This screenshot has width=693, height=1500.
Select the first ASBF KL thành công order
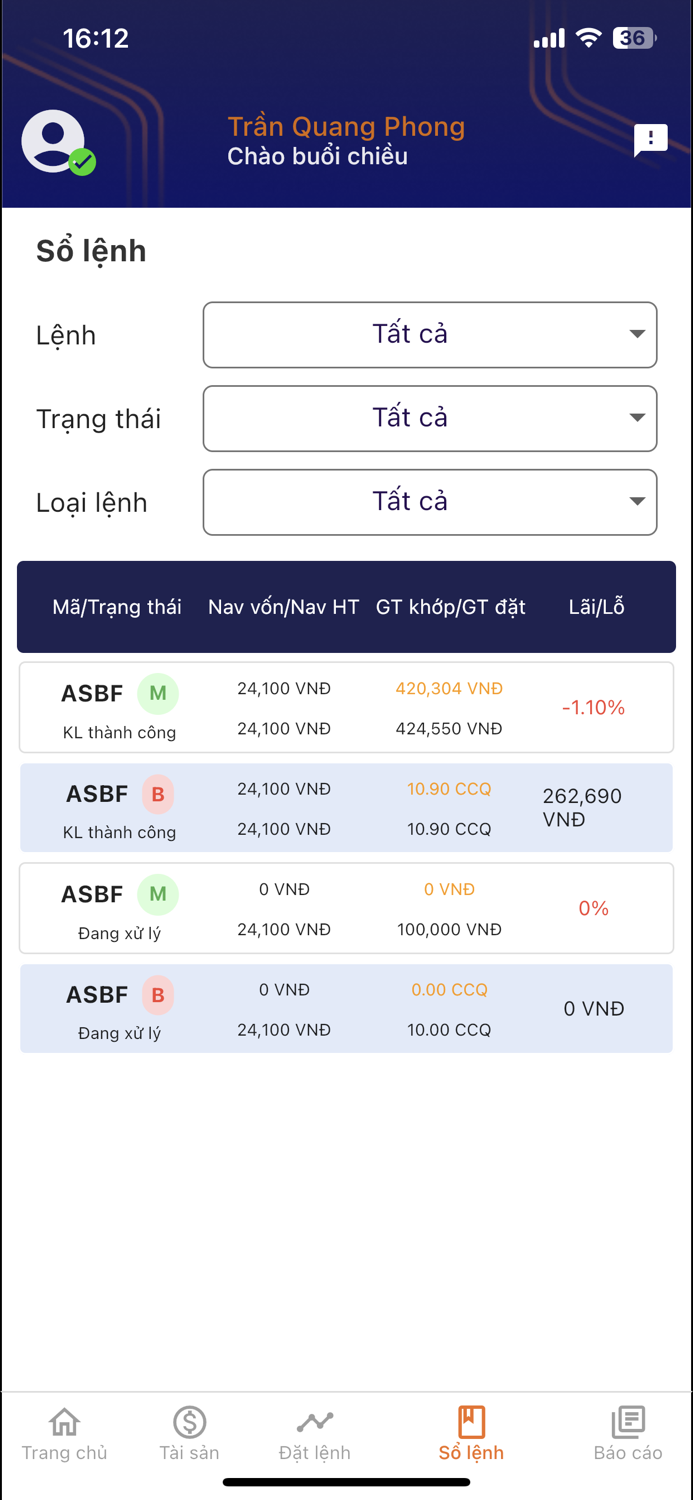(x=346, y=707)
